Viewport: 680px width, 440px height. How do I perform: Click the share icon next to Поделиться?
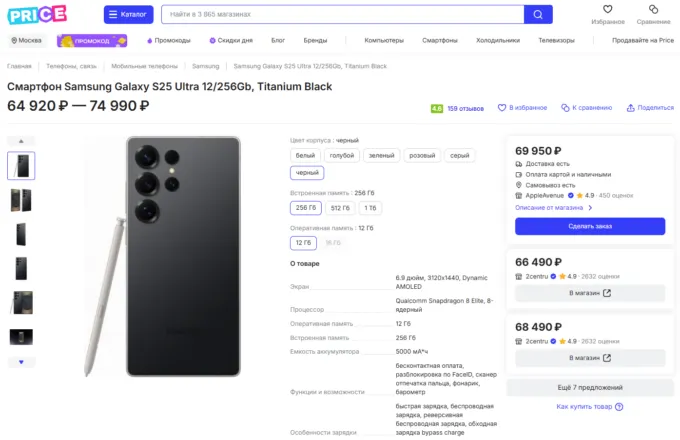click(x=631, y=108)
